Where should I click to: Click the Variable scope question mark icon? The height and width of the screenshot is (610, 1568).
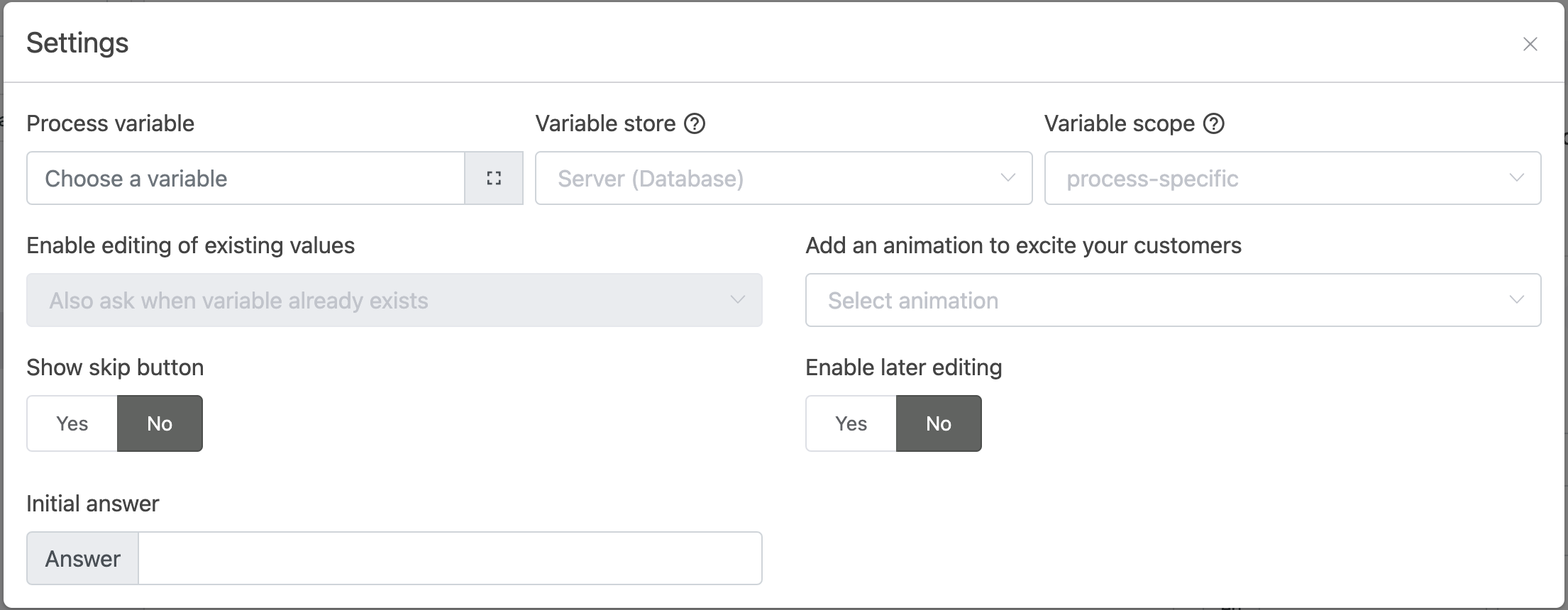tap(1214, 123)
